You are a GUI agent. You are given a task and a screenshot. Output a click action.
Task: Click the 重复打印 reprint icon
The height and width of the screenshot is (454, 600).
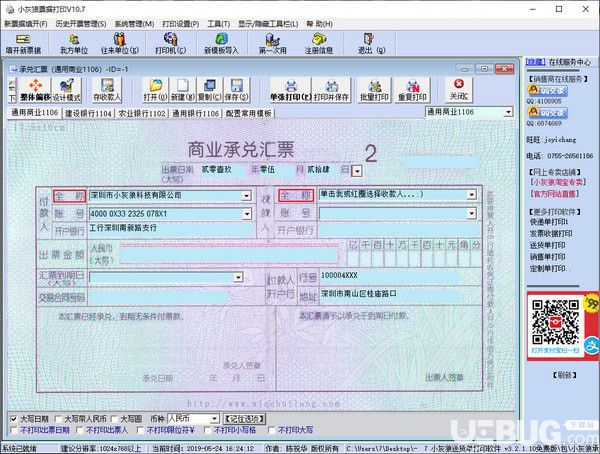pos(412,90)
